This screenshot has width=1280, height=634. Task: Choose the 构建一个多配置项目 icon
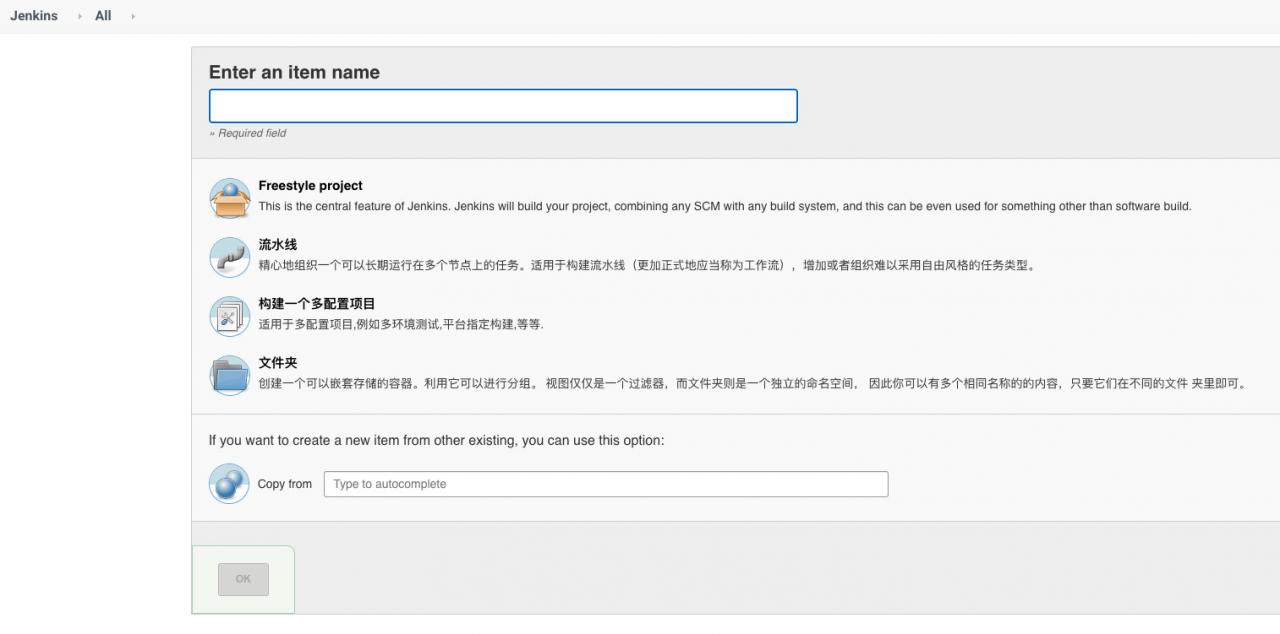(229, 316)
